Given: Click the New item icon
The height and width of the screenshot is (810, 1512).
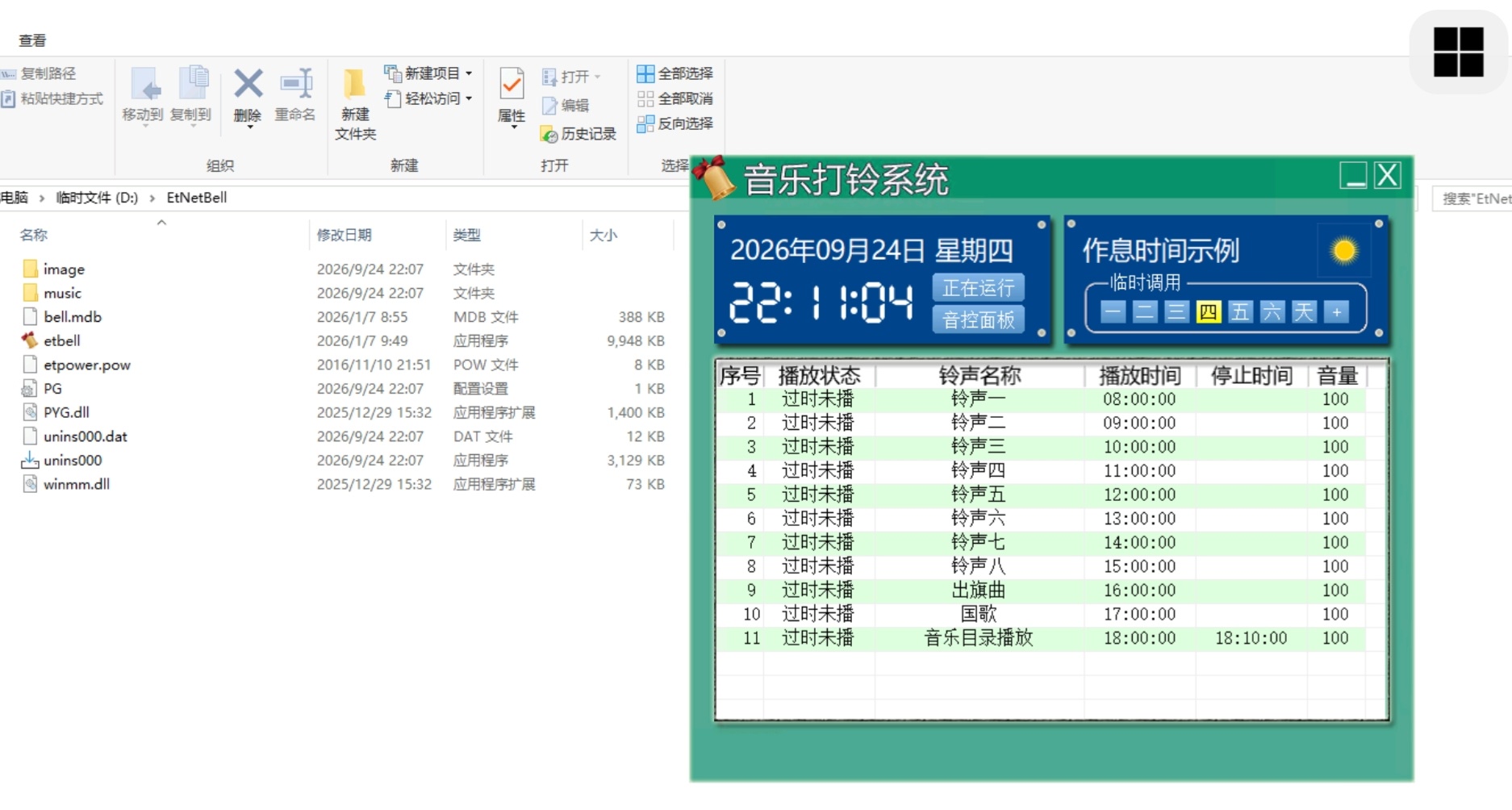Looking at the screenshot, I should coord(393,73).
